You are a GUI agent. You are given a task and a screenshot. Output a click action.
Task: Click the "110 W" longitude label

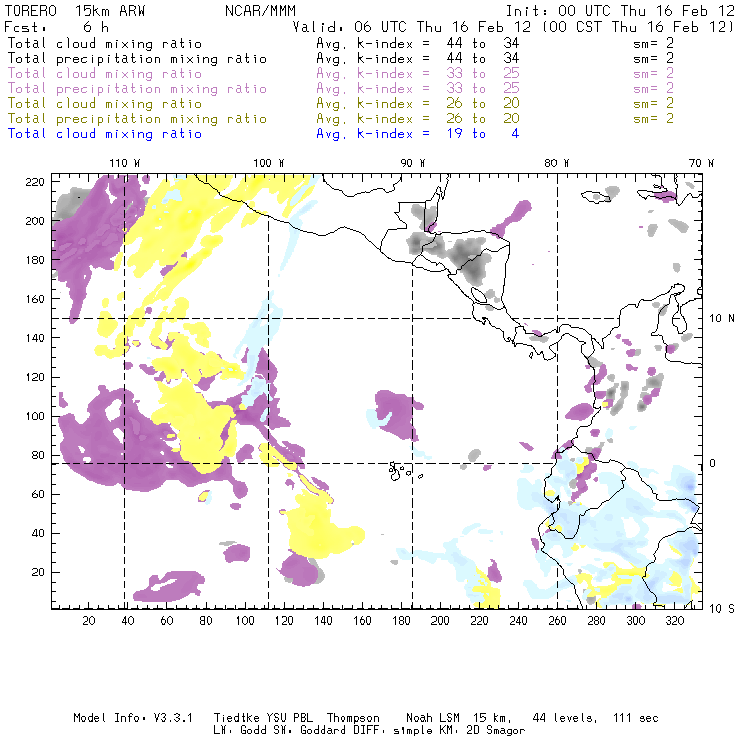[x=125, y=163]
